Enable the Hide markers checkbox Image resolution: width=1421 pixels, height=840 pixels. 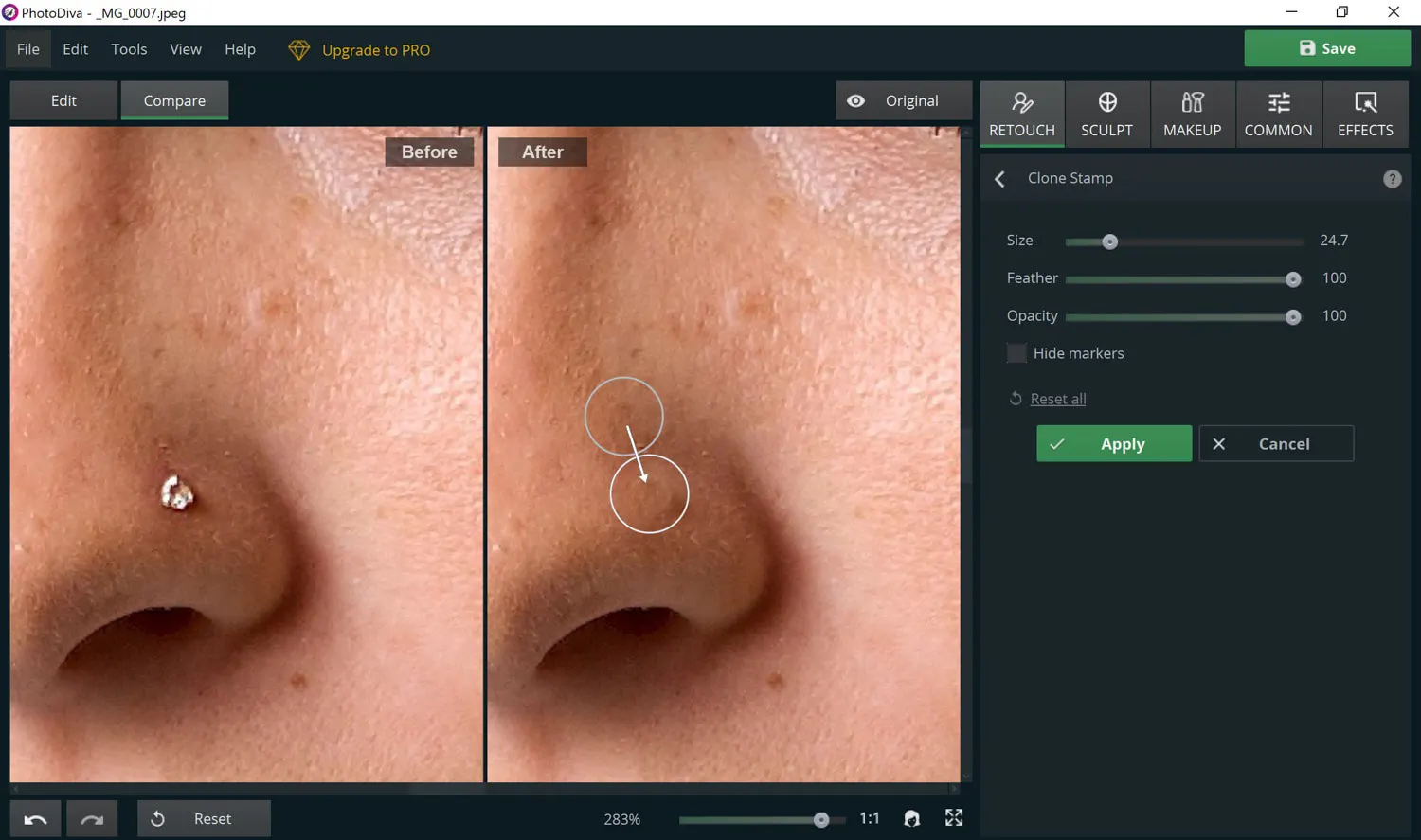coord(1016,353)
